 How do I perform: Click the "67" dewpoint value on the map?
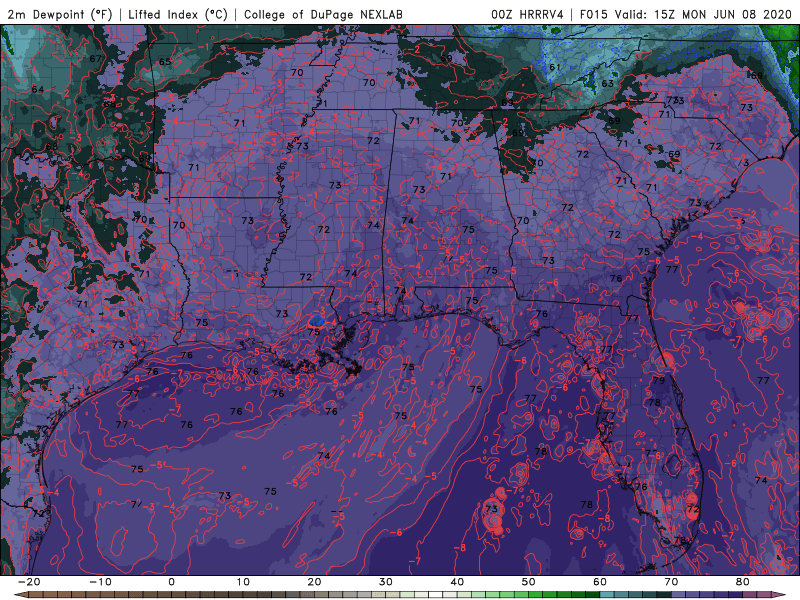[x=95, y=59]
